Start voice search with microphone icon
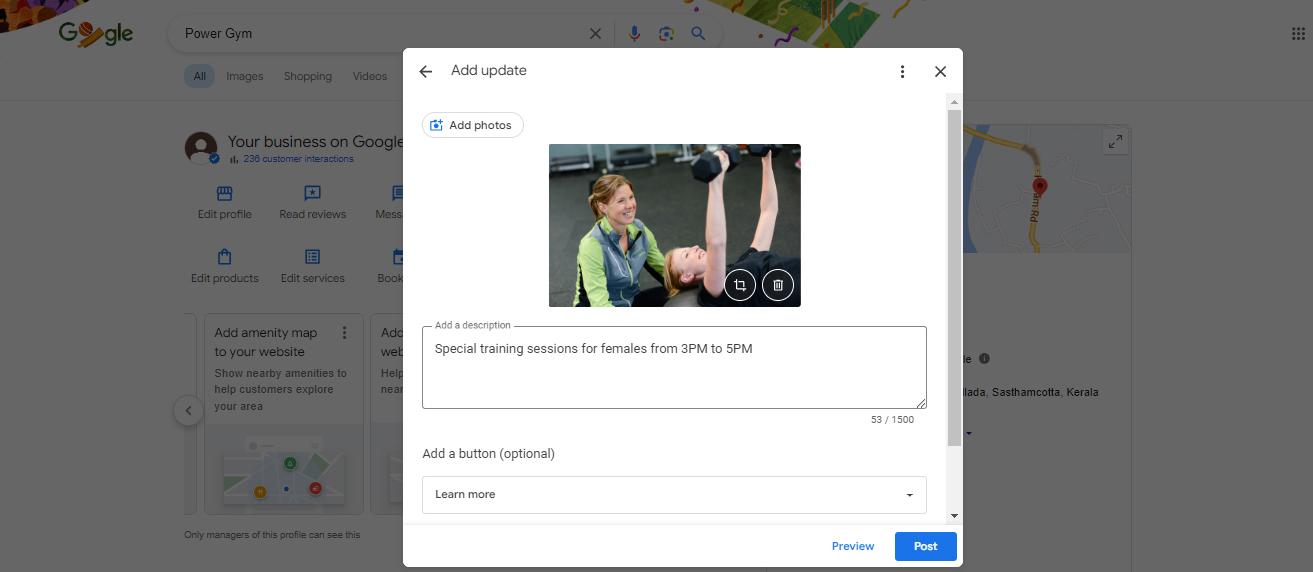Viewport: 1313px width, 572px height. (634, 33)
